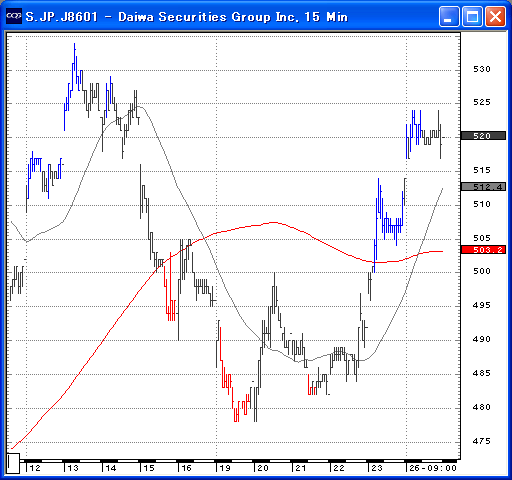Maximize the Daiwa Securities chart window

[472, 16]
